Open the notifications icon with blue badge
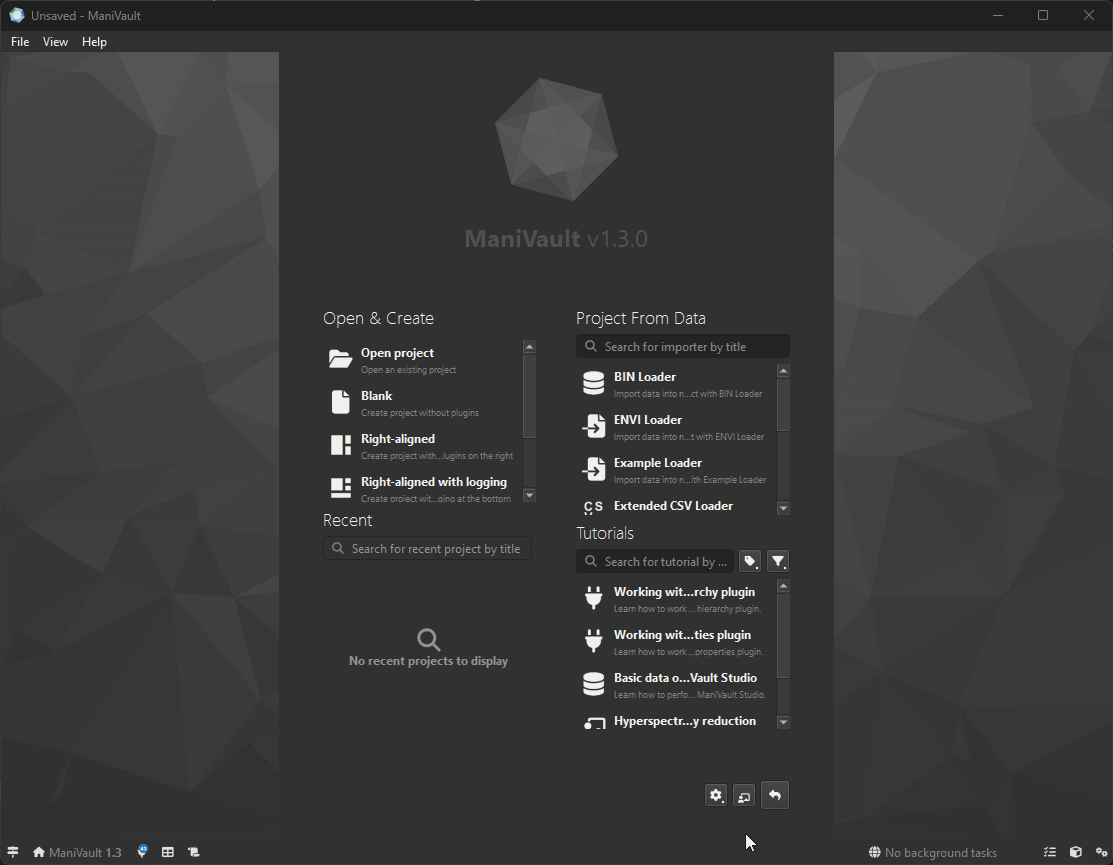The image size is (1113, 865). 143,851
